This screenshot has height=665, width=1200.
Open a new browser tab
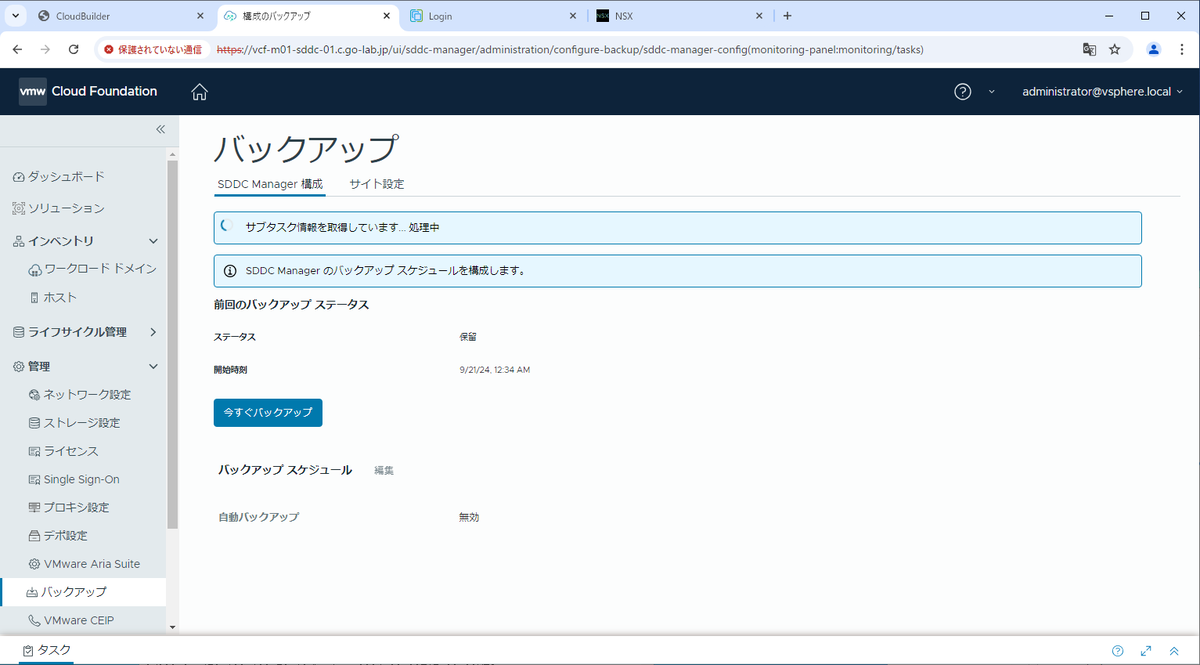(787, 16)
